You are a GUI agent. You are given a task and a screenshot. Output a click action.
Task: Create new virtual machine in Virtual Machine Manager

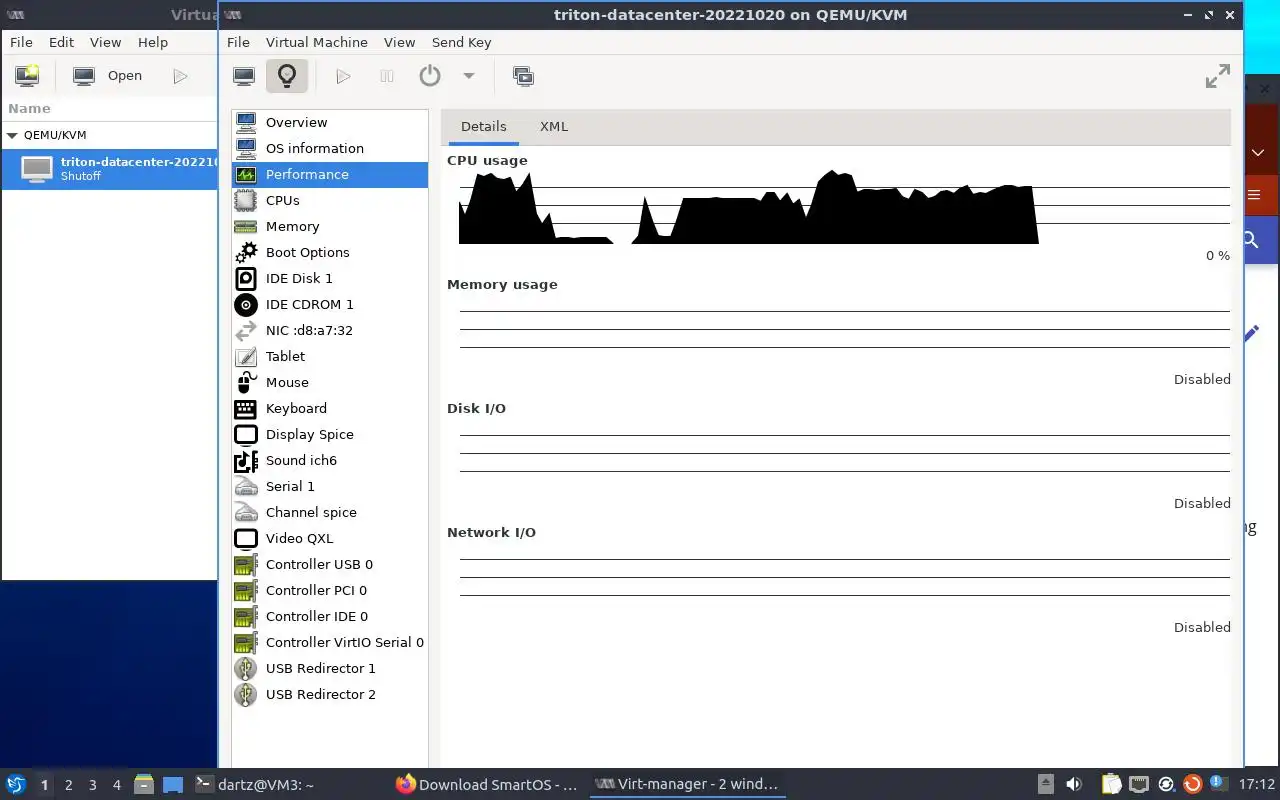[27, 76]
